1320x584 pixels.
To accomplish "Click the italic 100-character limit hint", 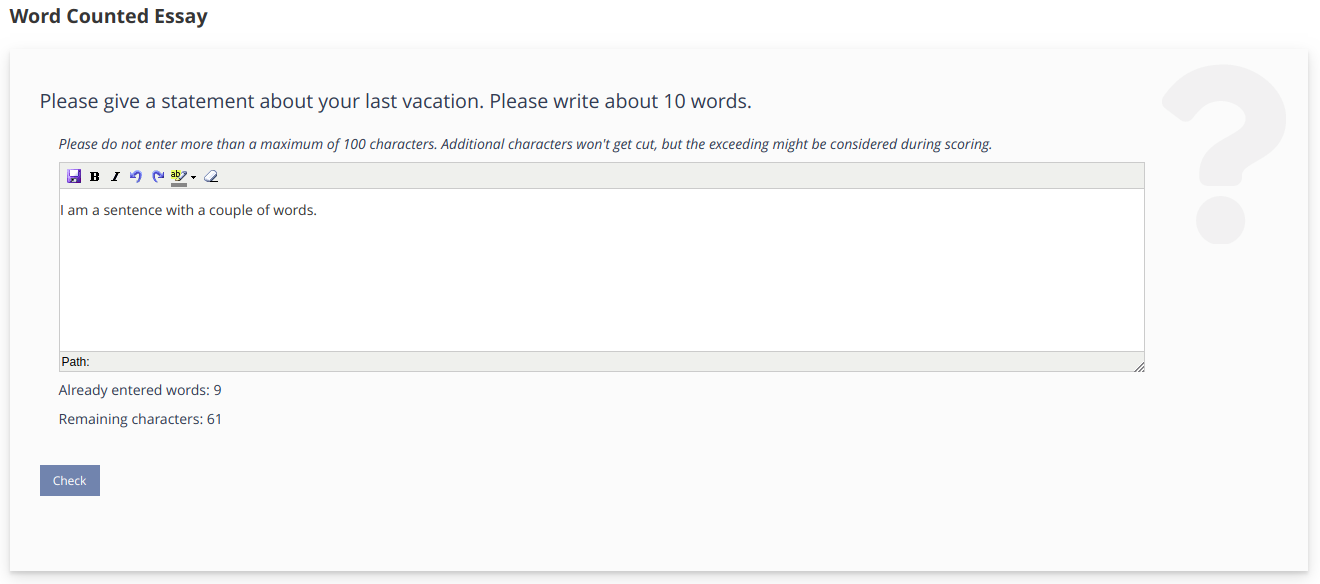I will point(525,144).
